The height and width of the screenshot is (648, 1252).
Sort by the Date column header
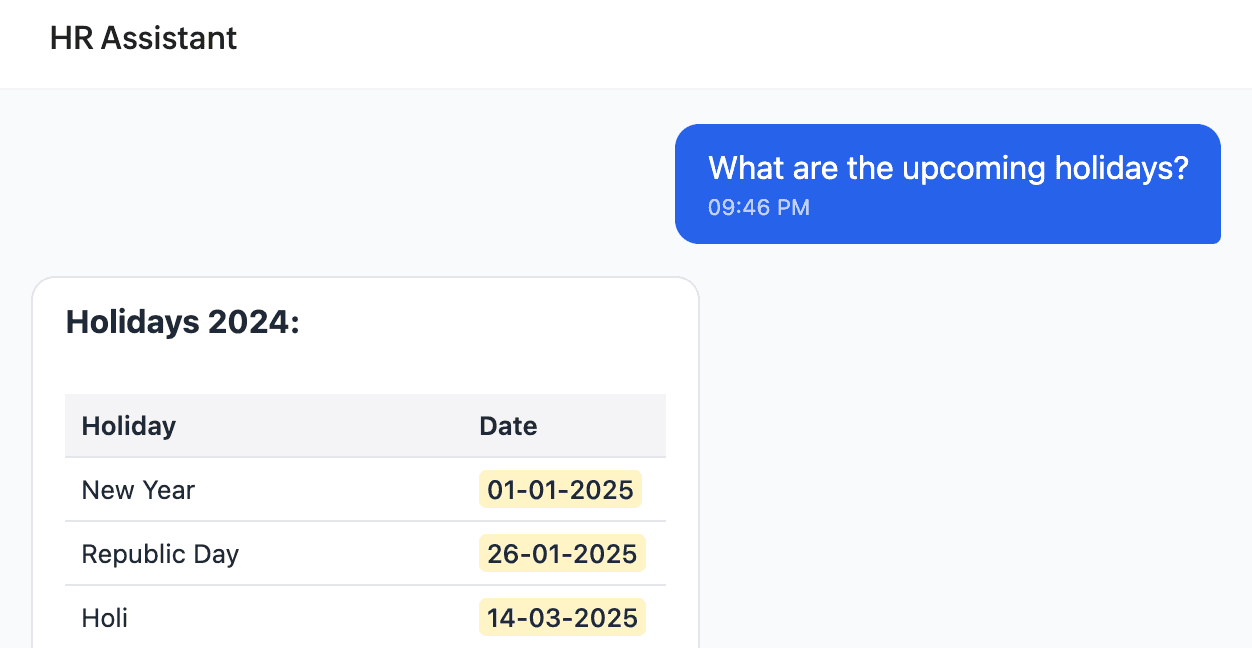click(x=508, y=426)
